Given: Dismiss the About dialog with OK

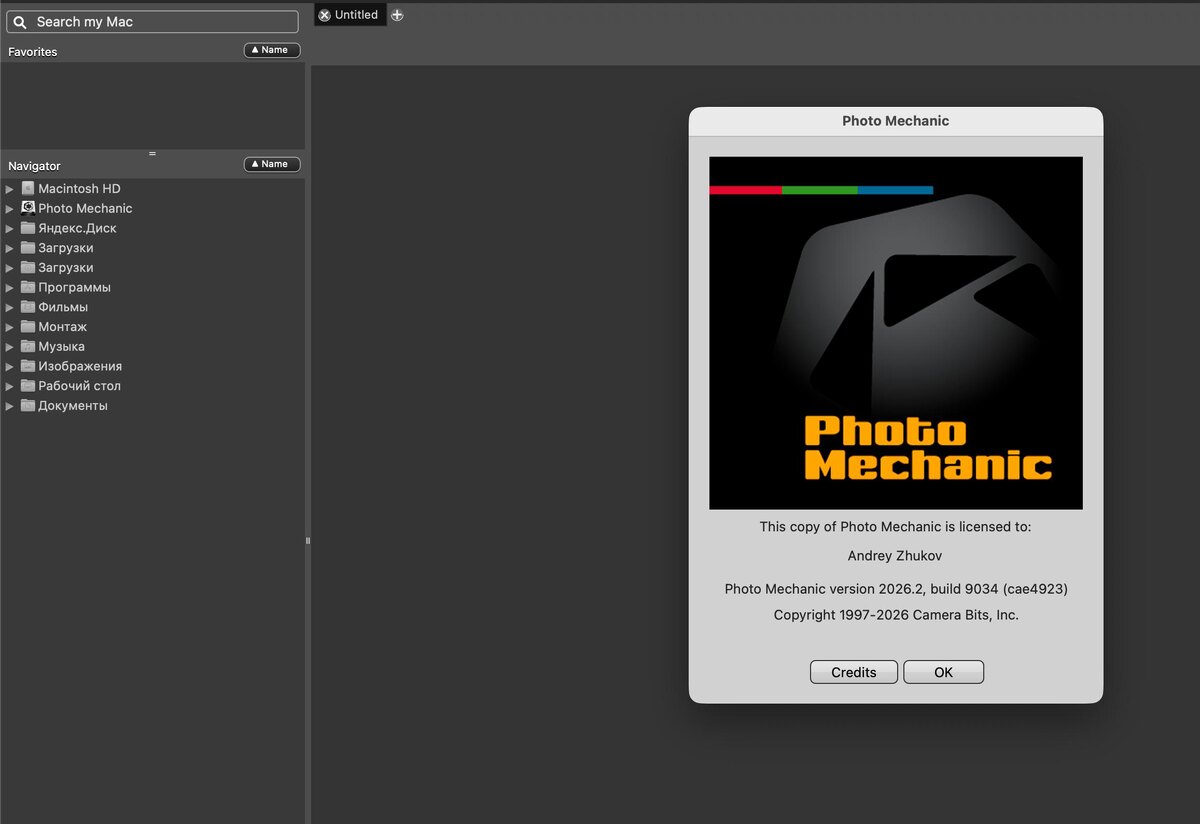Looking at the screenshot, I should (943, 672).
